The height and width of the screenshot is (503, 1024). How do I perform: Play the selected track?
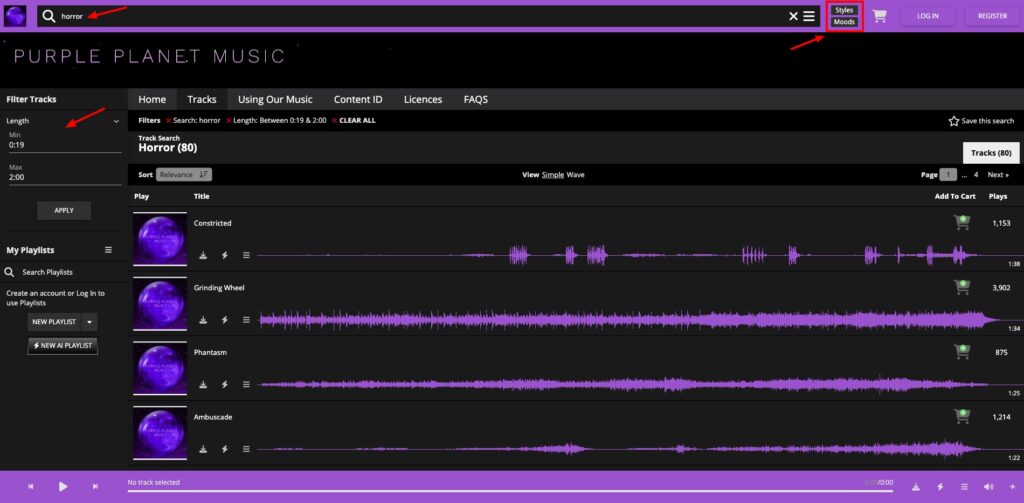pos(63,487)
